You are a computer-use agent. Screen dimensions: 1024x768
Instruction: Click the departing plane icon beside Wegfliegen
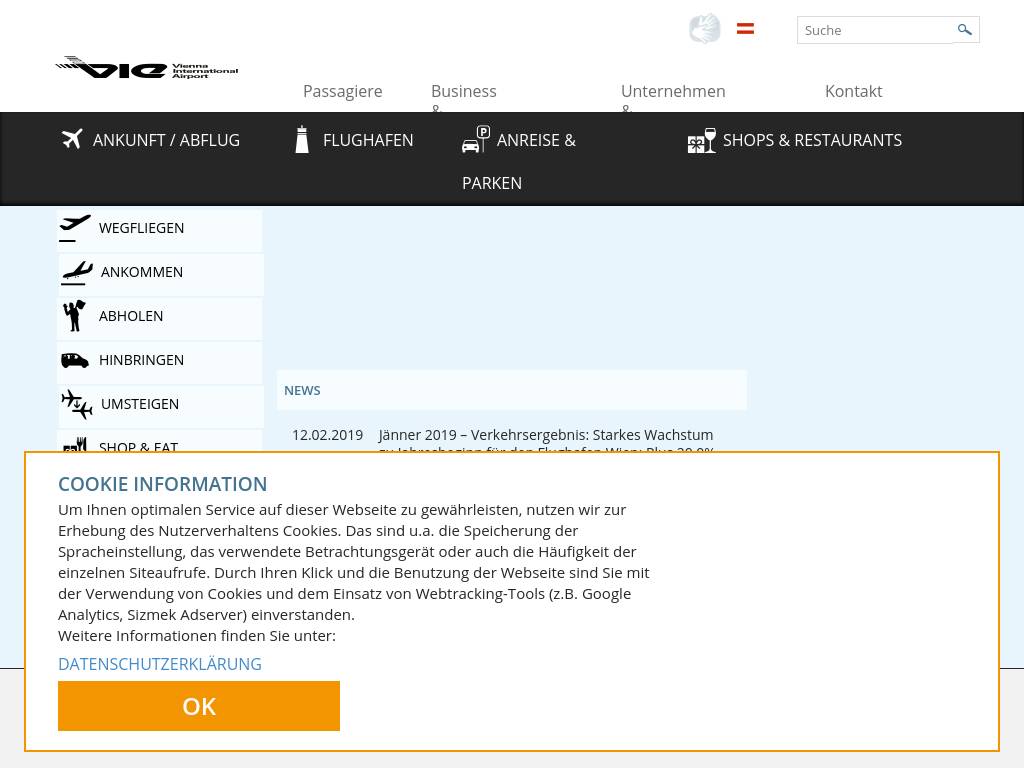pos(75,228)
